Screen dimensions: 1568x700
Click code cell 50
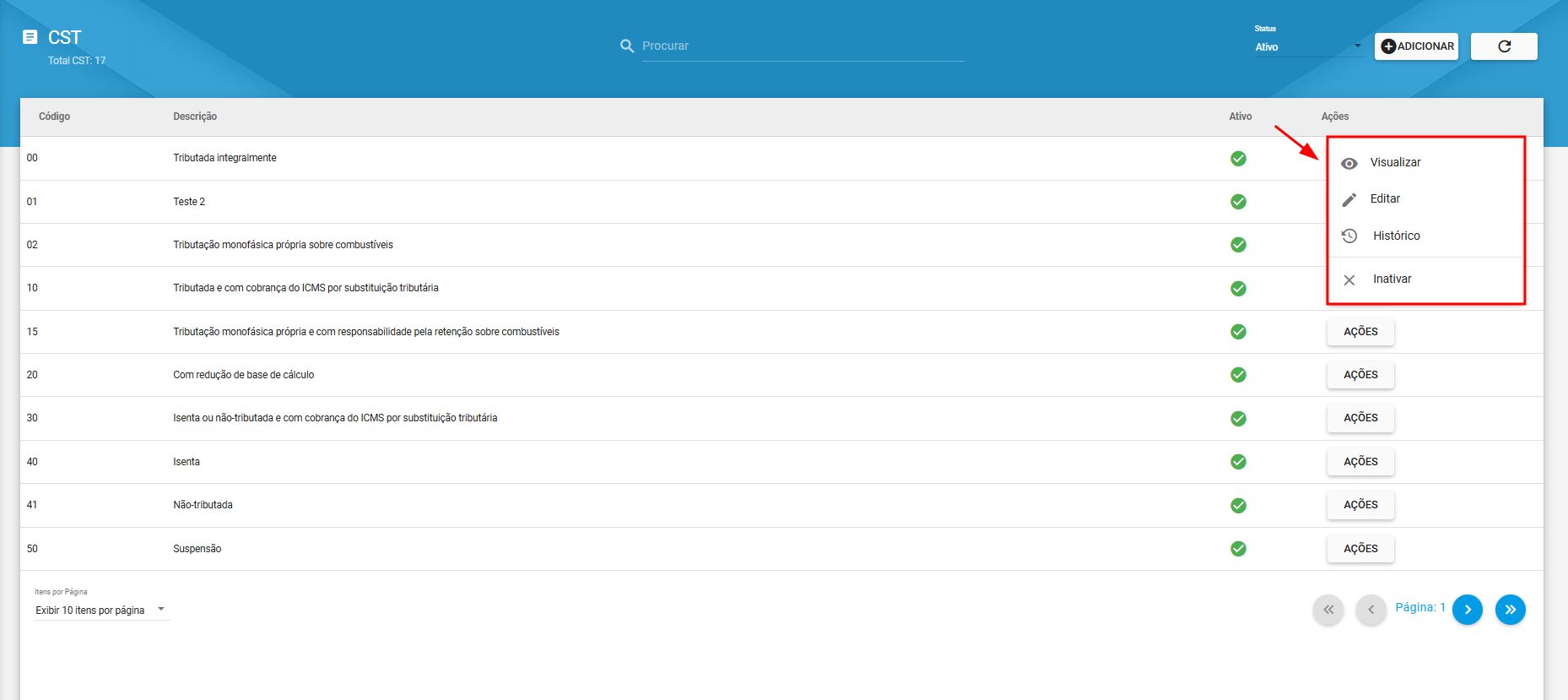(32, 549)
